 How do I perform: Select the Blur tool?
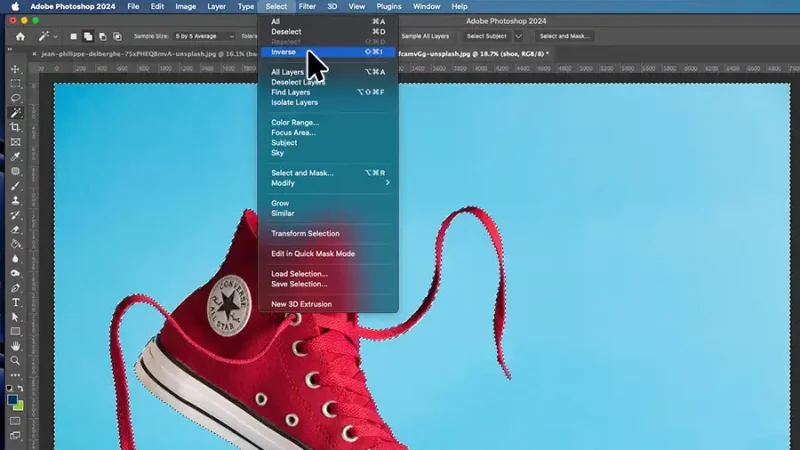15,259
